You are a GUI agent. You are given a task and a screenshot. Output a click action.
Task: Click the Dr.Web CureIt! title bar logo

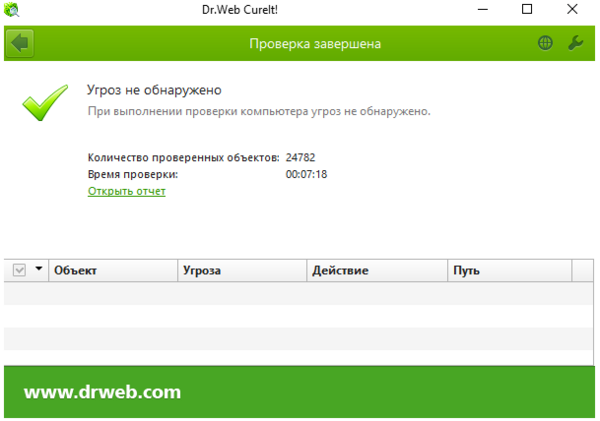click(11, 9)
